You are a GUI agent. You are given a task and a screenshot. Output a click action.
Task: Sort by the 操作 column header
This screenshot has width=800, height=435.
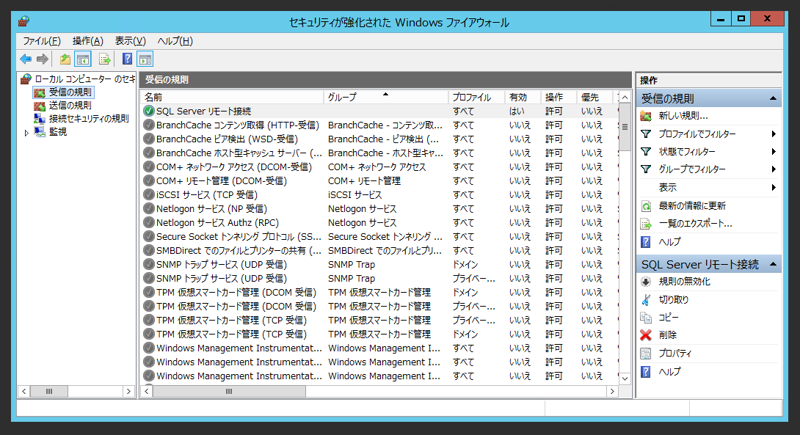pyautogui.click(x=559, y=97)
